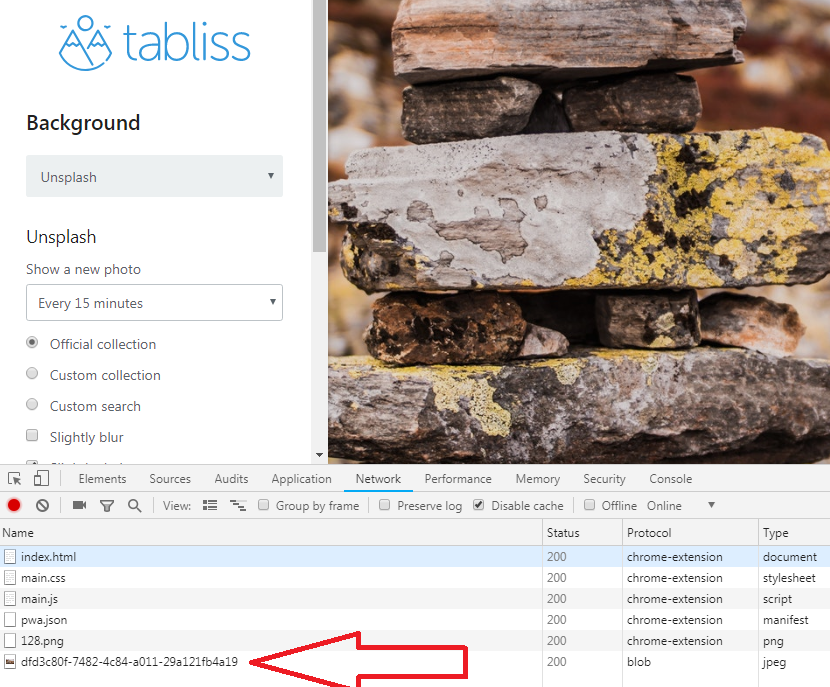This screenshot has height=687, width=830.
Task: Sort by the Protocol column header
Action: click(690, 532)
